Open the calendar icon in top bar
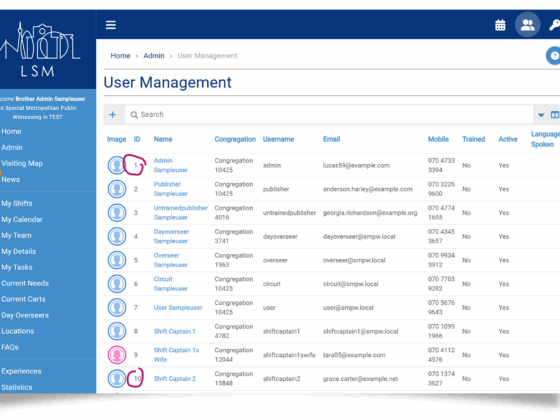The height and width of the screenshot is (420, 560). point(500,25)
